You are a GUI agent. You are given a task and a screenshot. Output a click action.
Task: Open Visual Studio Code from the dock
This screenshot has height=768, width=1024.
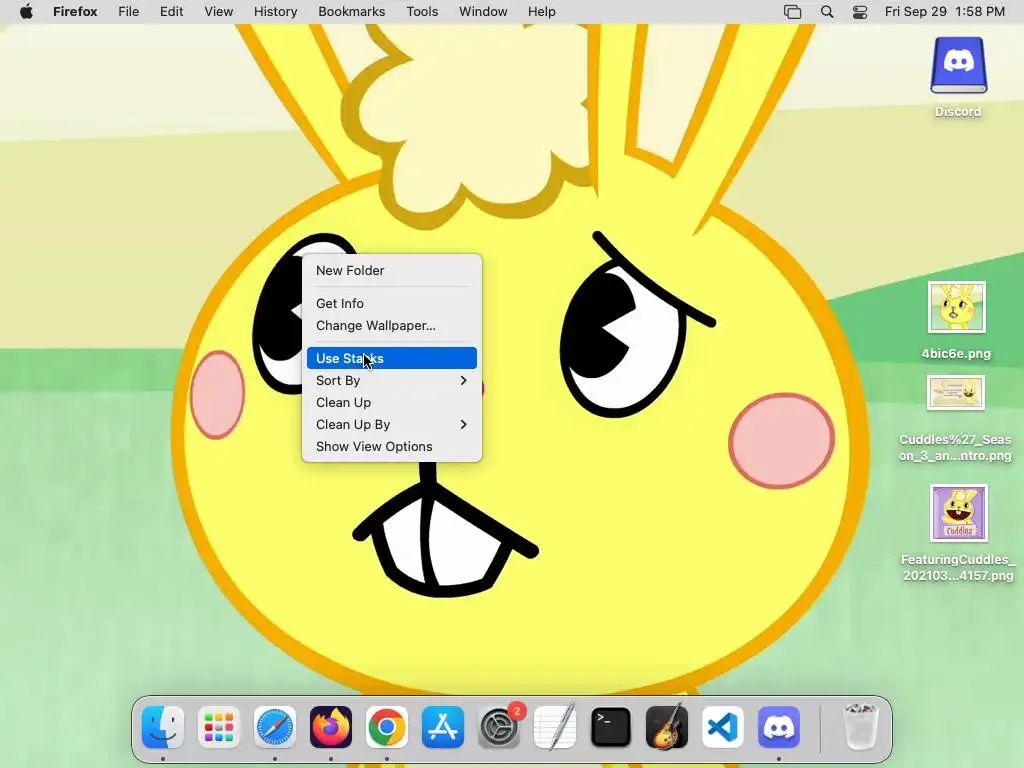tap(723, 727)
